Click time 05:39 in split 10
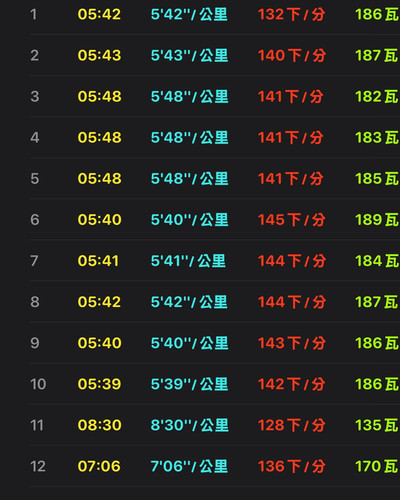The width and height of the screenshot is (400, 500). click(x=99, y=384)
